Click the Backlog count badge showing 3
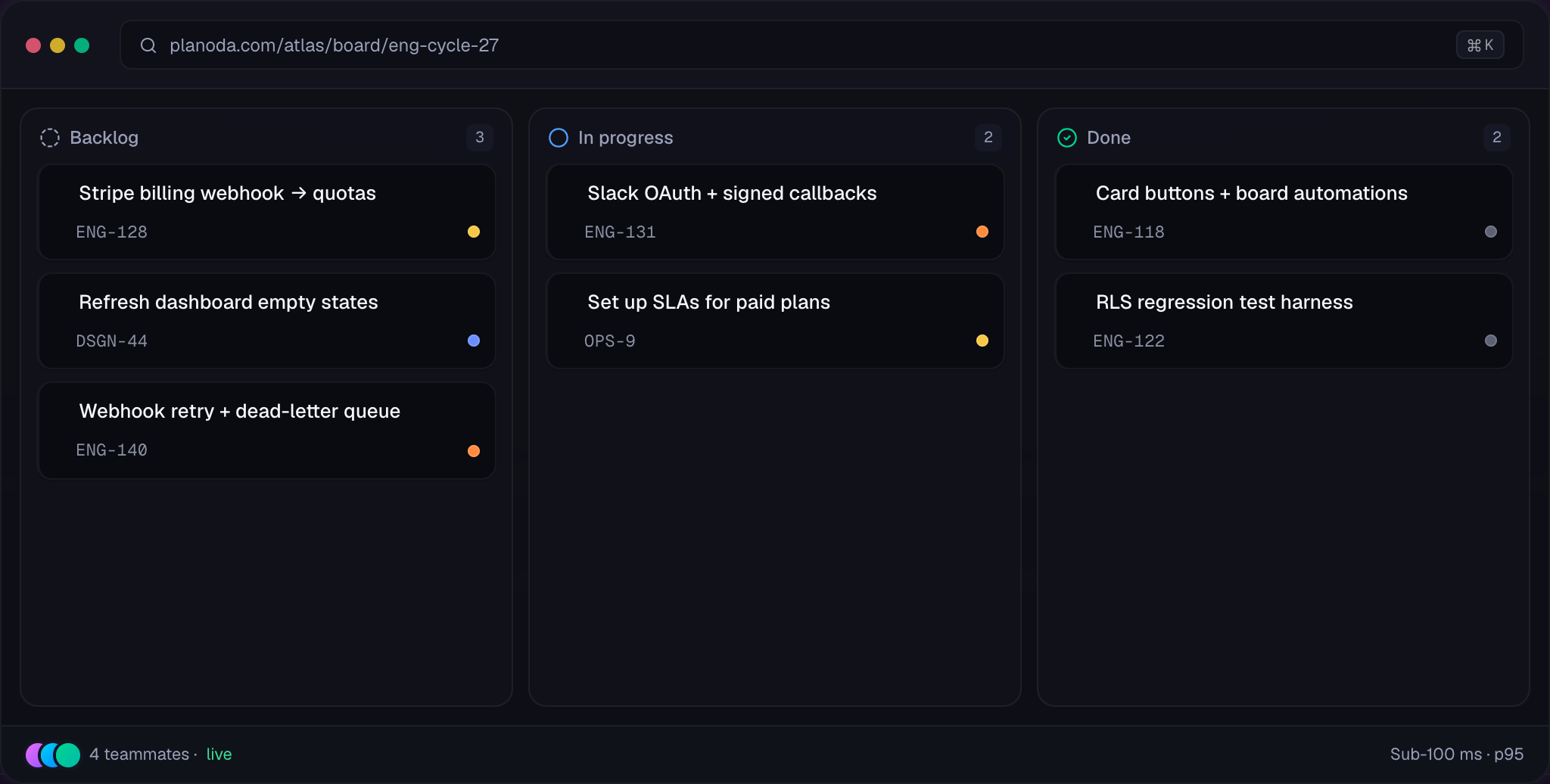Image resolution: width=1550 pixels, height=784 pixels. 480,138
